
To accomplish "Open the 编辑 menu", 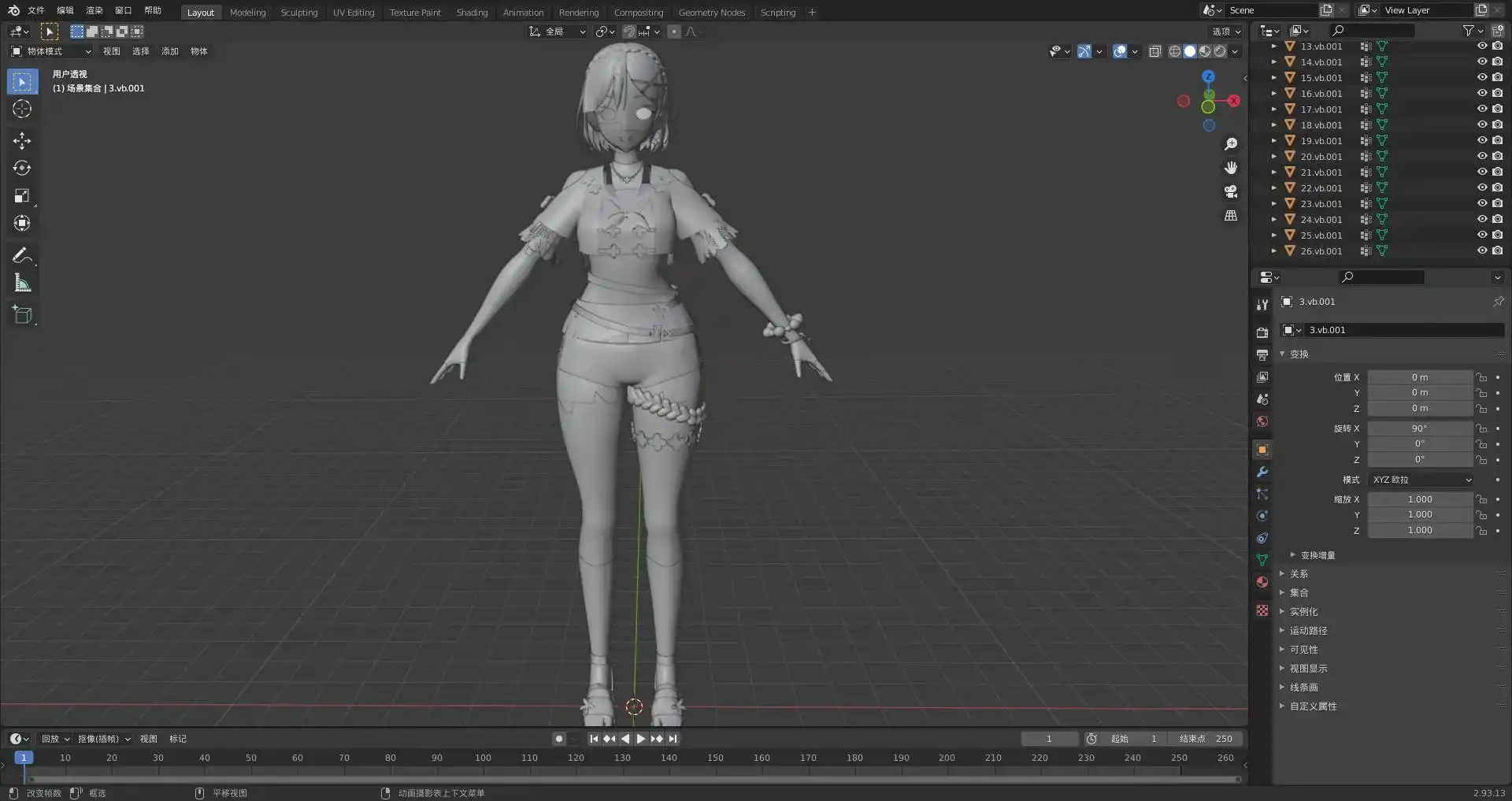I will click(65, 10).
